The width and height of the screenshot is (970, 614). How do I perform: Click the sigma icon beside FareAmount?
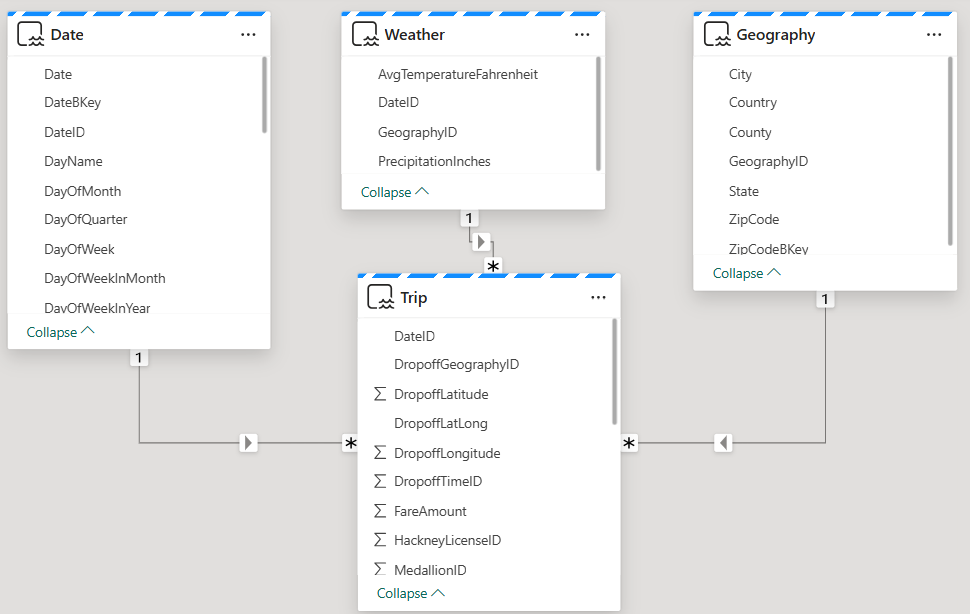point(380,511)
